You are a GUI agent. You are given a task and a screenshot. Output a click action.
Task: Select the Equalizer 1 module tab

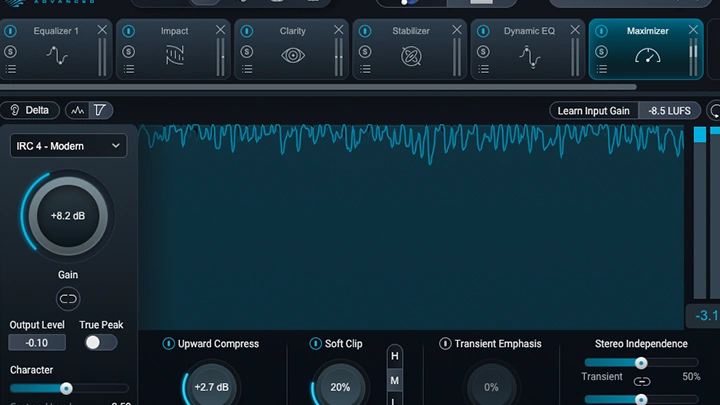[x=56, y=31]
